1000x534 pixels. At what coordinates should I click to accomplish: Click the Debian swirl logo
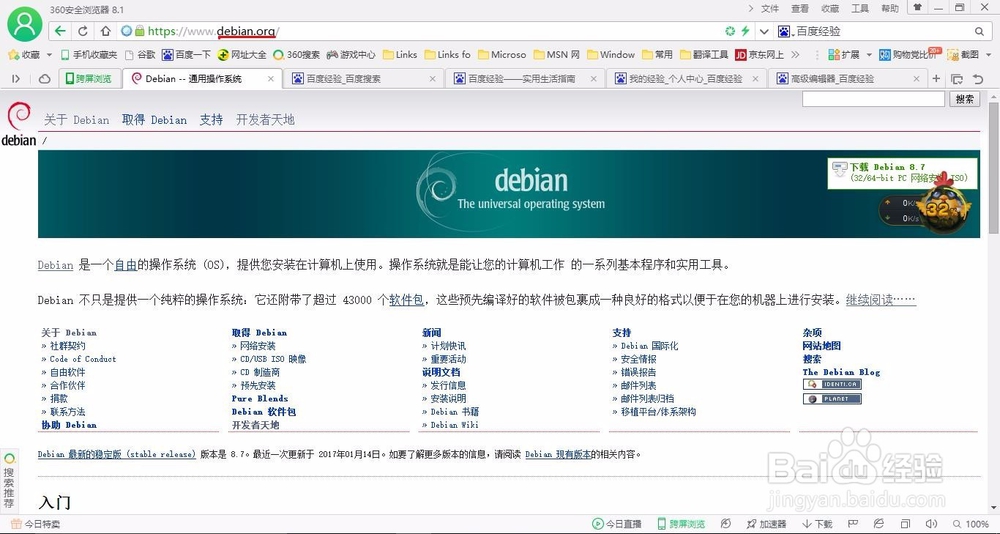[x=18, y=124]
